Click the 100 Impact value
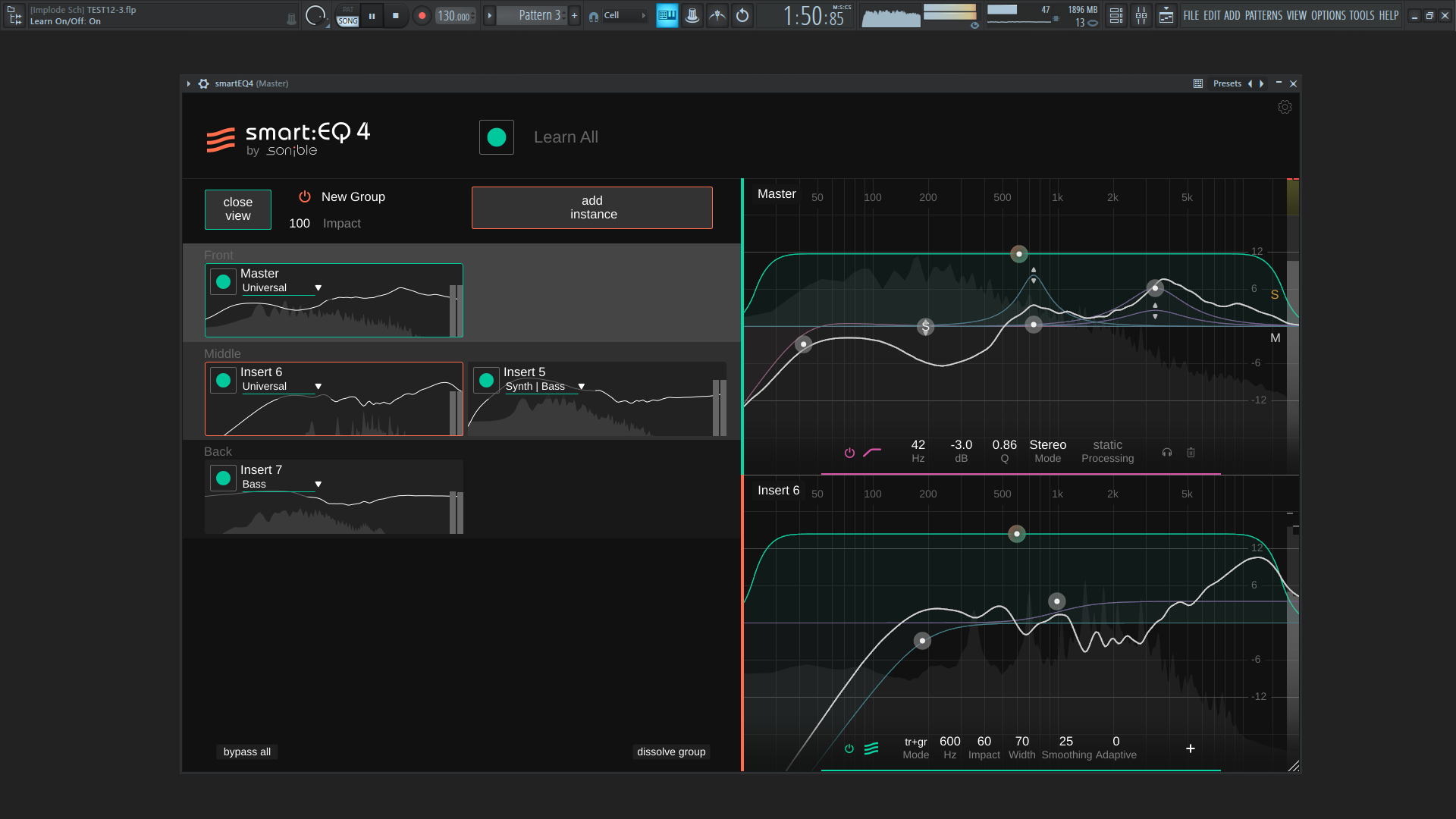The height and width of the screenshot is (819, 1456). (x=300, y=223)
